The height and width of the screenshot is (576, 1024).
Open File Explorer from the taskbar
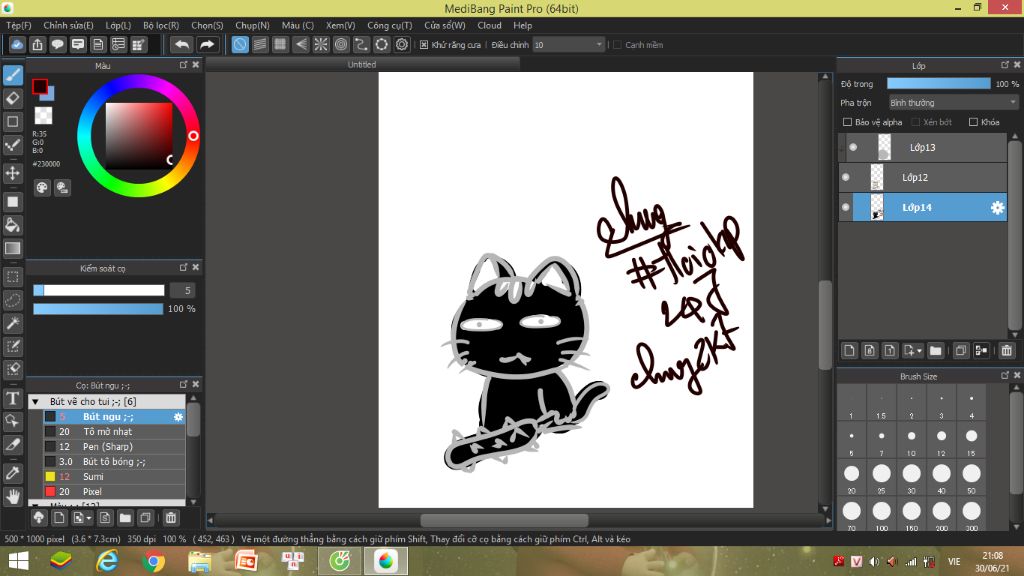click(200, 561)
